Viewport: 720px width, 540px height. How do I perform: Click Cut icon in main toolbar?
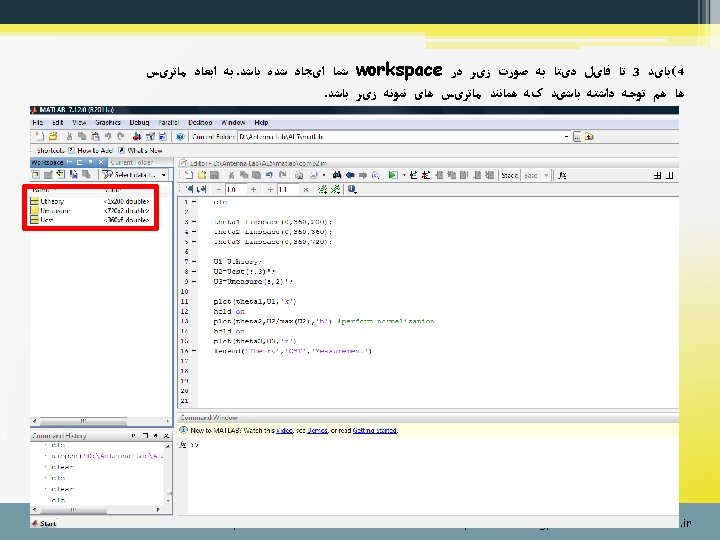[69, 136]
